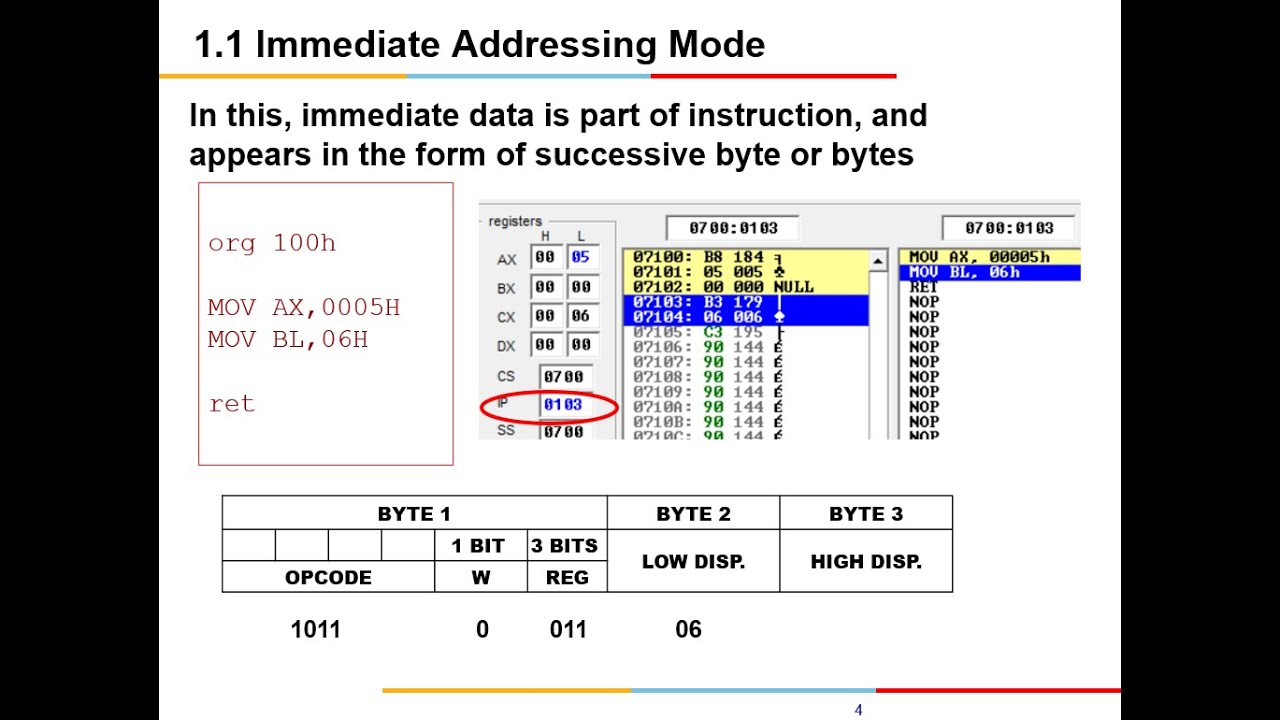Select memory row 07105: C3 195

pyautogui.click(x=745, y=332)
